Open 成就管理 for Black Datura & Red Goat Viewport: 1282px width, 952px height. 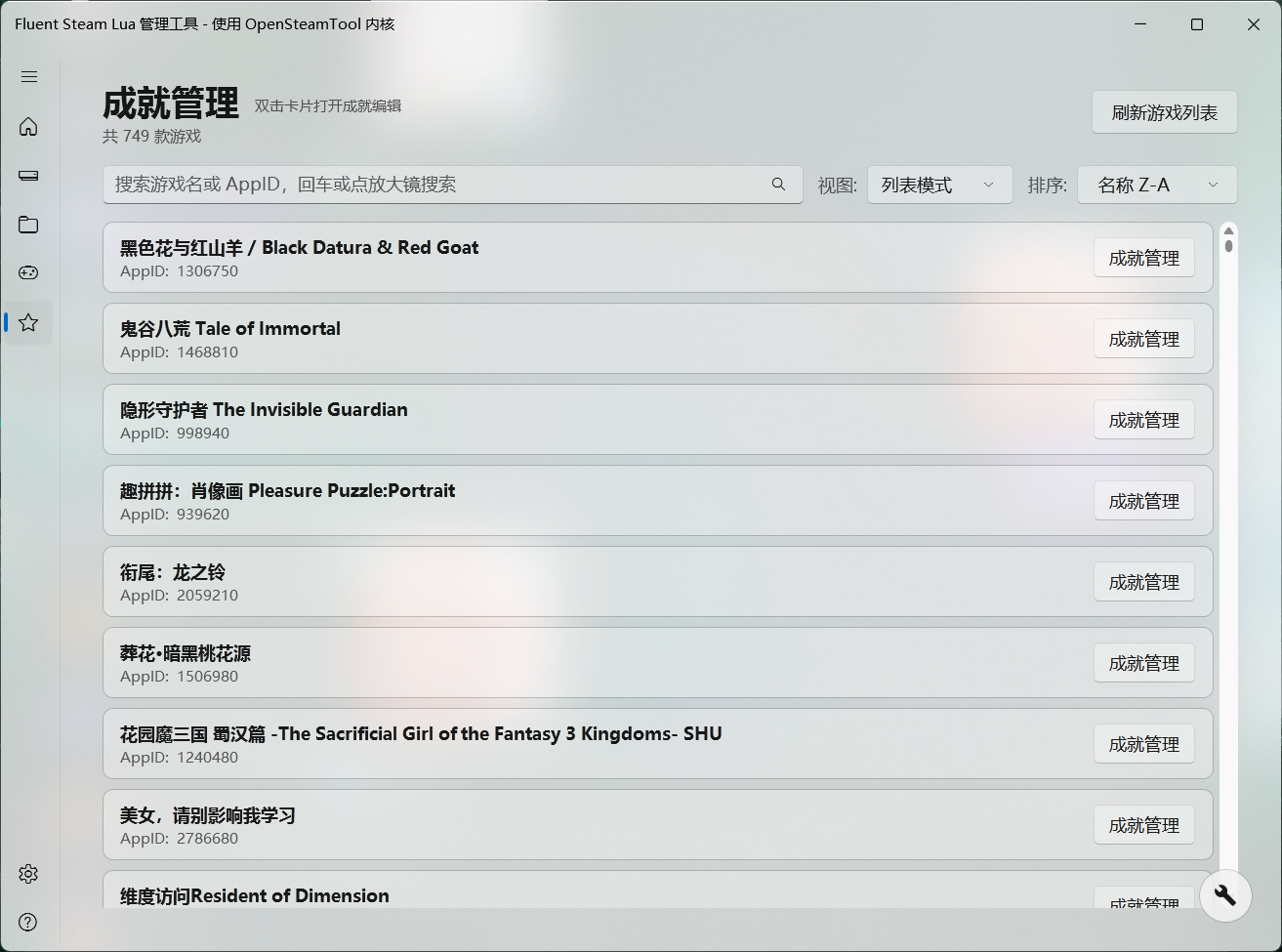point(1143,258)
